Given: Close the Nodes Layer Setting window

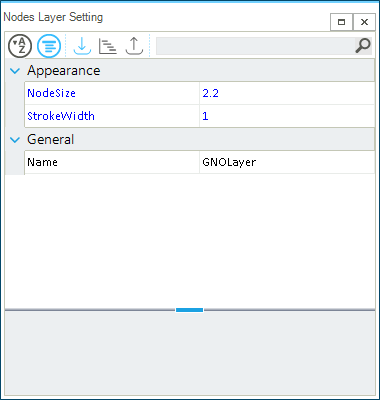Looking at the screenshot, I should click(364, 22).
